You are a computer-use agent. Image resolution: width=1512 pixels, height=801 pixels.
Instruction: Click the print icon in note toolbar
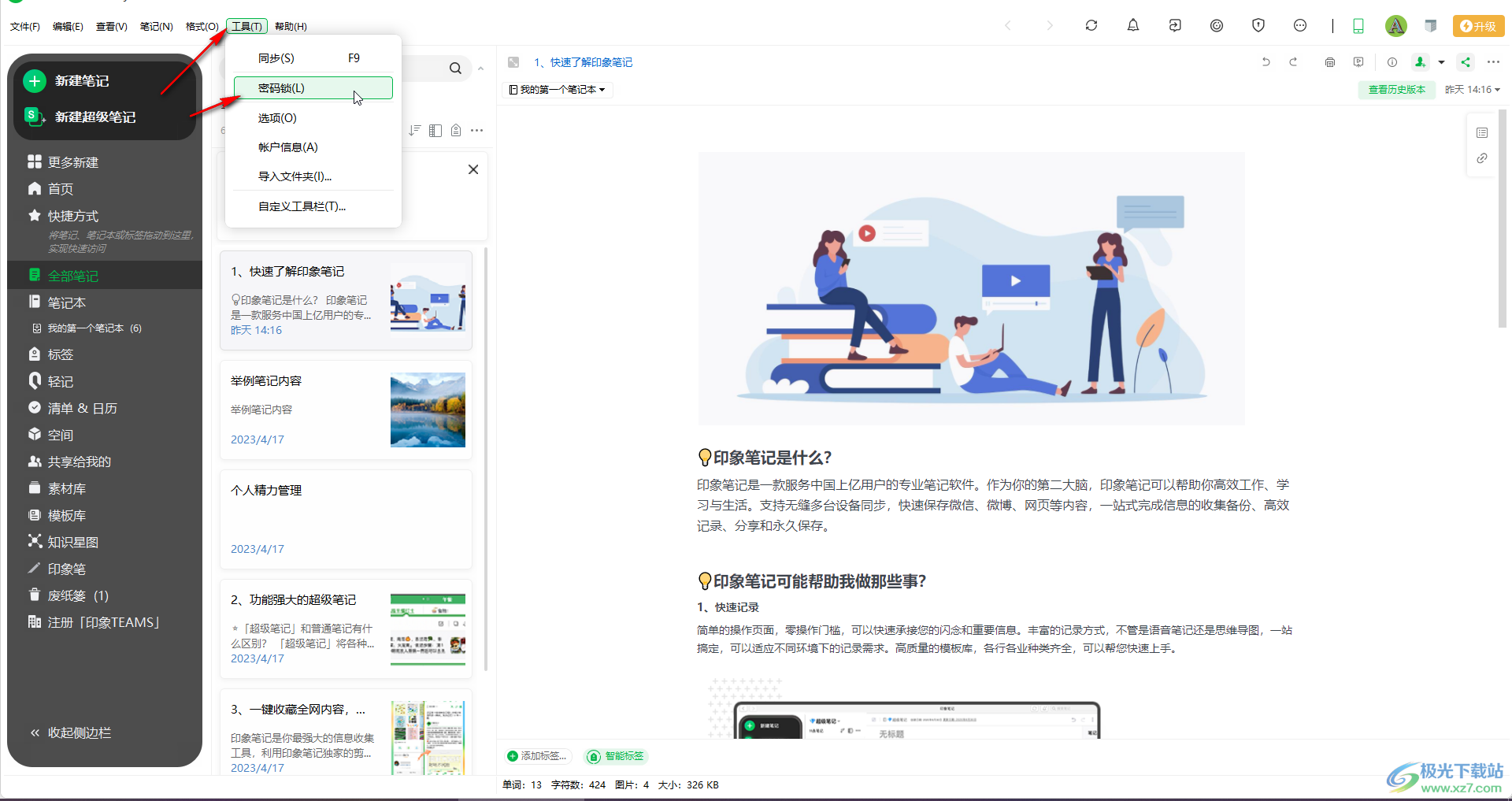[1330, 62]
